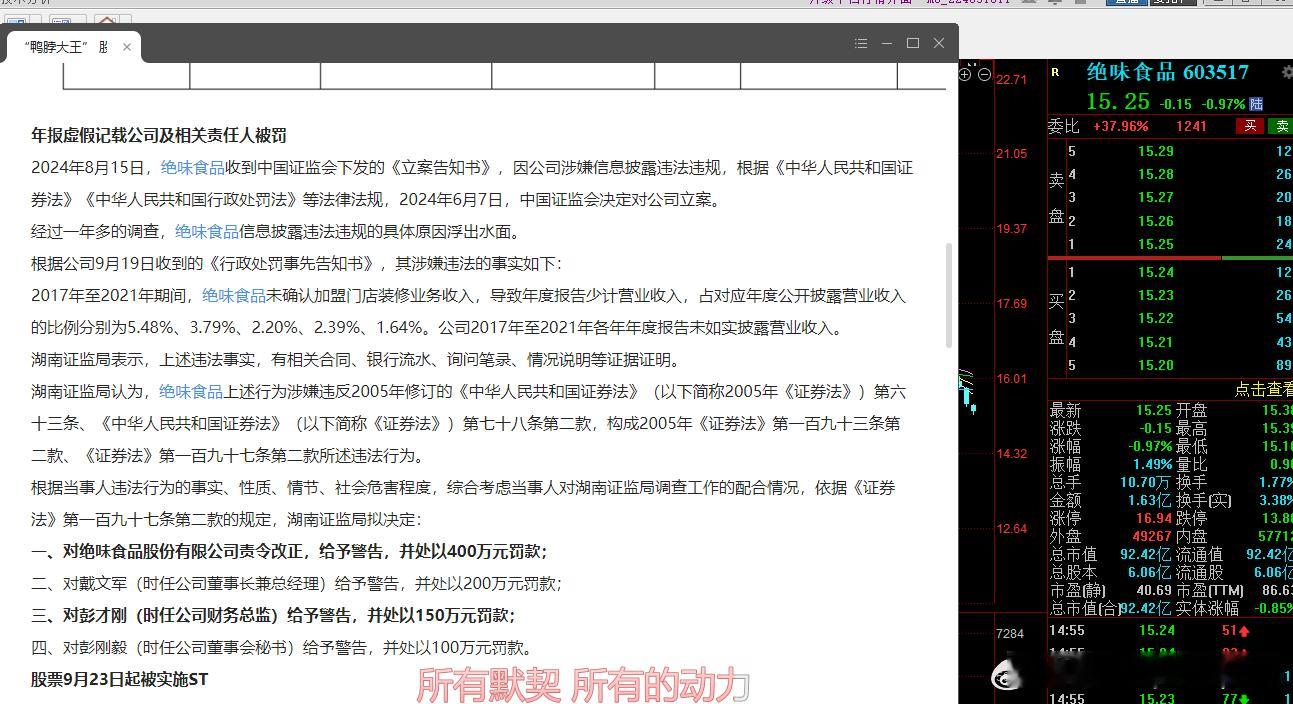1293x704 pixels.
Task: Click the 点击查看 yellow link
Action: [x=1263, y=389]
